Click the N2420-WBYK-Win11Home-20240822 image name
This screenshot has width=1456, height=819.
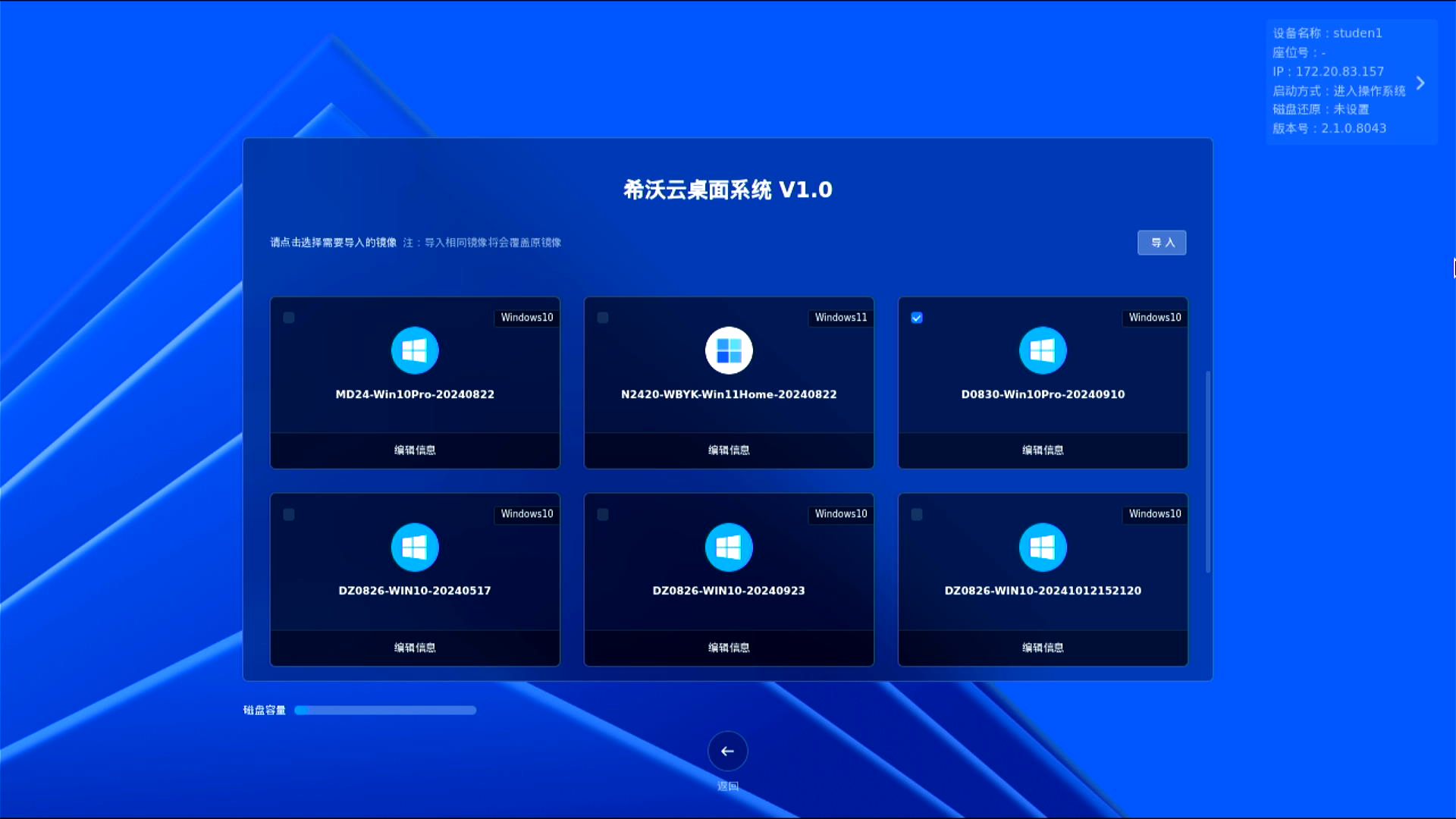[729, 394]
